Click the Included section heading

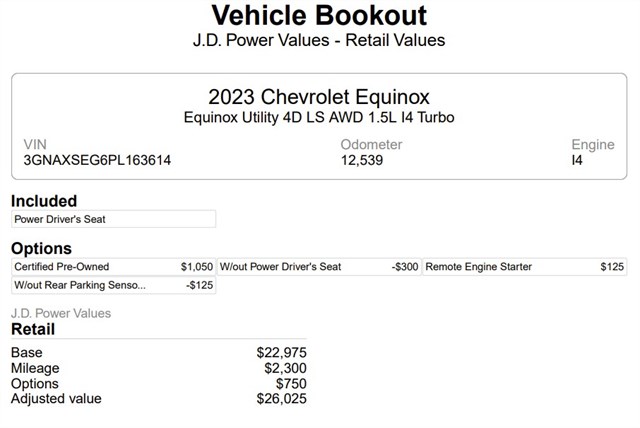click(x=44, y=201)
